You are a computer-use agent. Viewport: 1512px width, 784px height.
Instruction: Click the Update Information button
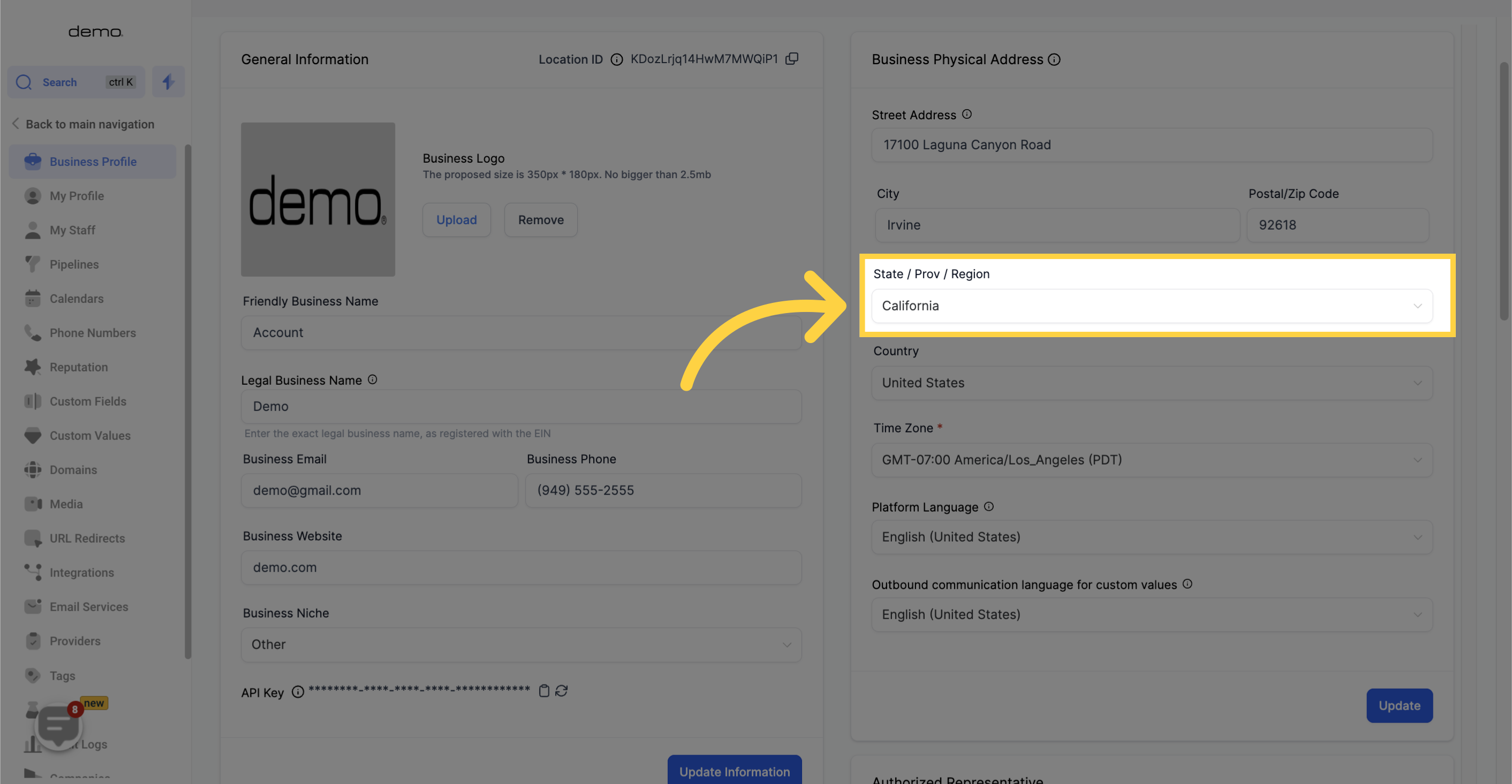click(x=735, y=771)
